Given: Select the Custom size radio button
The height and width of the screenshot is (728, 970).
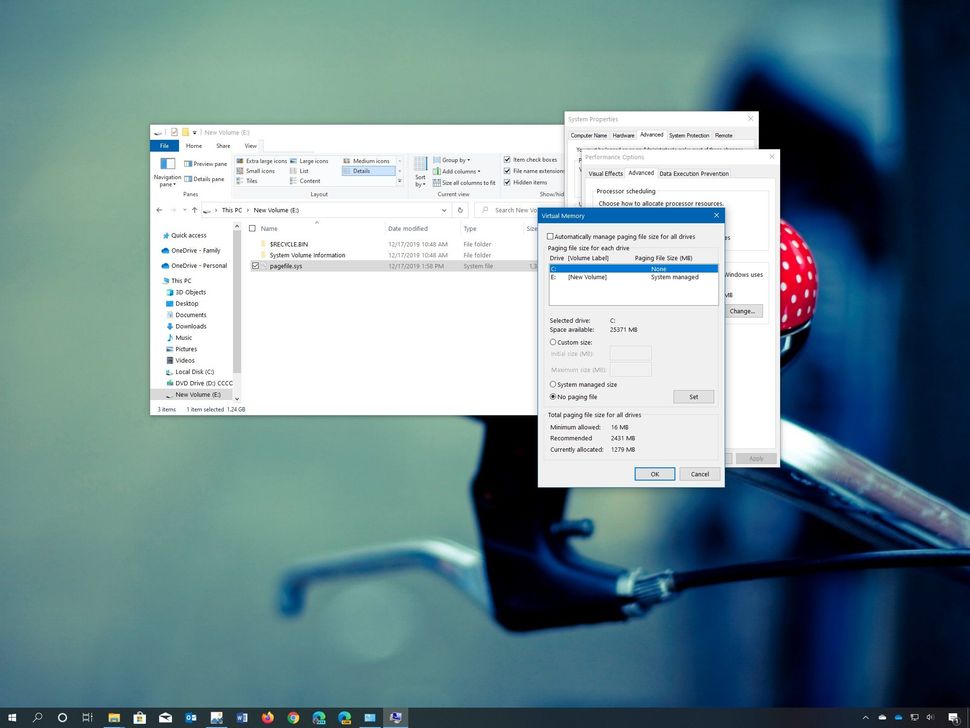Looking at the screenshot, I should [x=552, y=342].
